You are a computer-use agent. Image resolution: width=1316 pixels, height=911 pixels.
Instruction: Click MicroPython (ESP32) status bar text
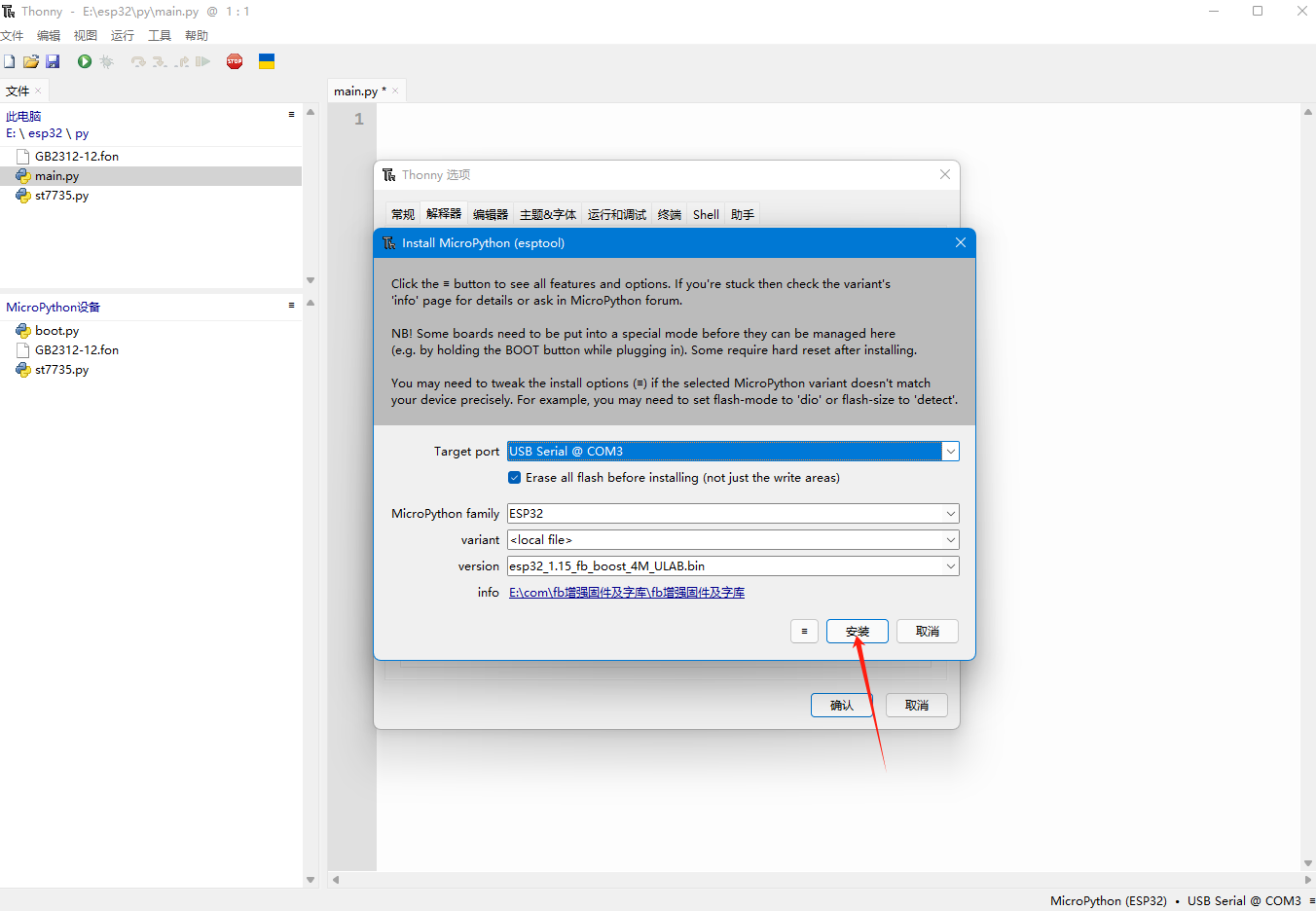(x=1109, y=900)
